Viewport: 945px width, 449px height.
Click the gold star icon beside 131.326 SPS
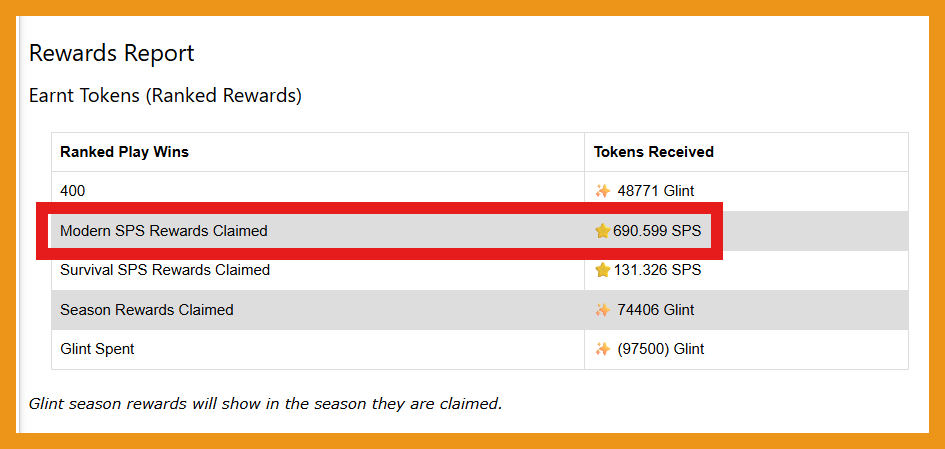pyautogui.click(x=603, y=270)
